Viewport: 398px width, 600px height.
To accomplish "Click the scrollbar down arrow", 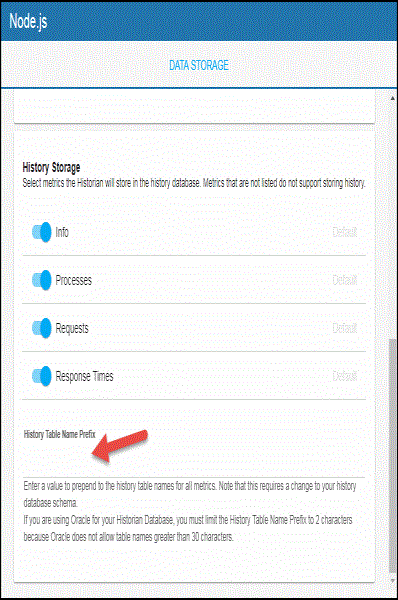I will pyautogui.click(x=392, y=581).
